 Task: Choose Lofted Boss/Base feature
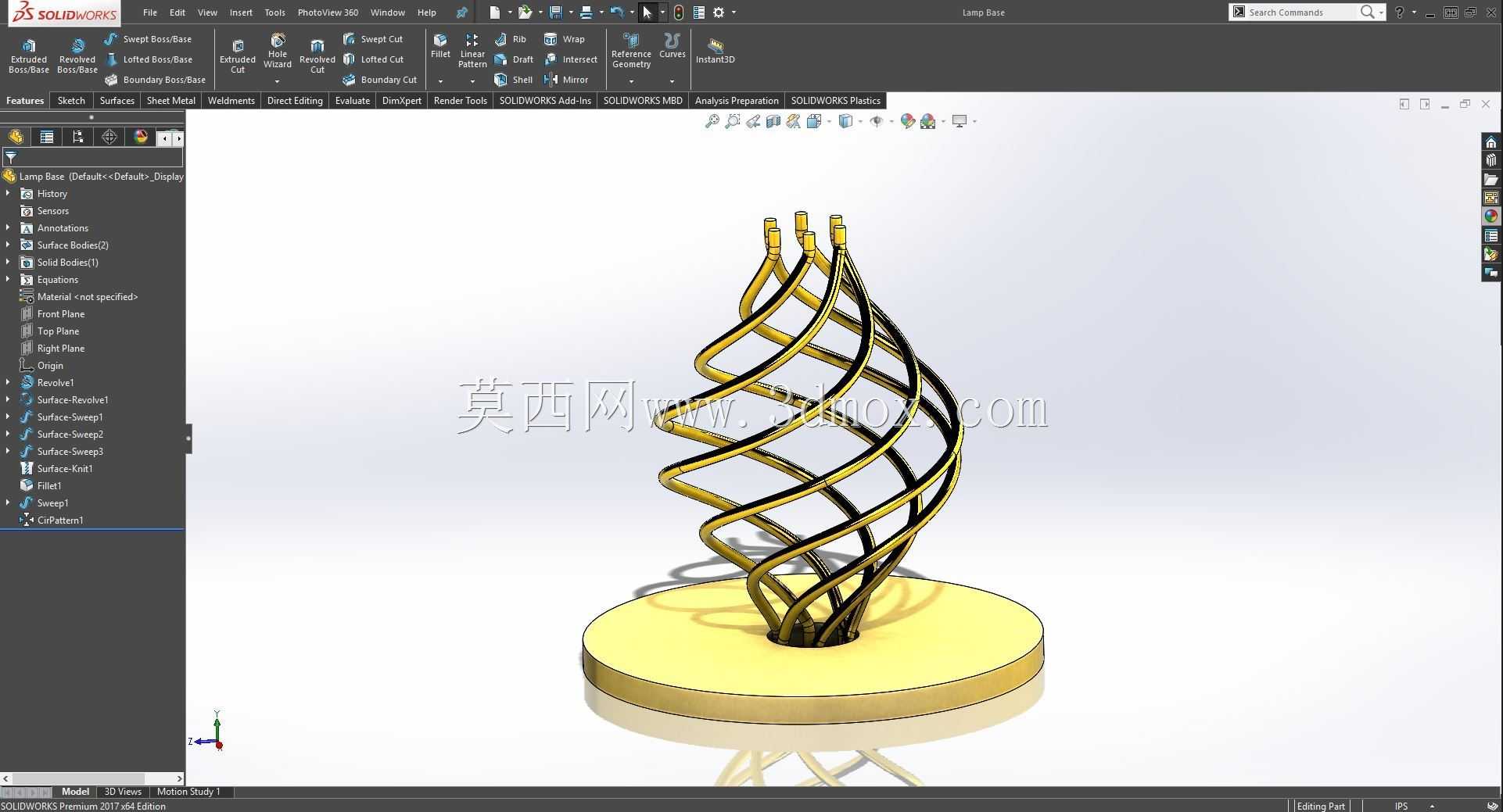(148, 59)
